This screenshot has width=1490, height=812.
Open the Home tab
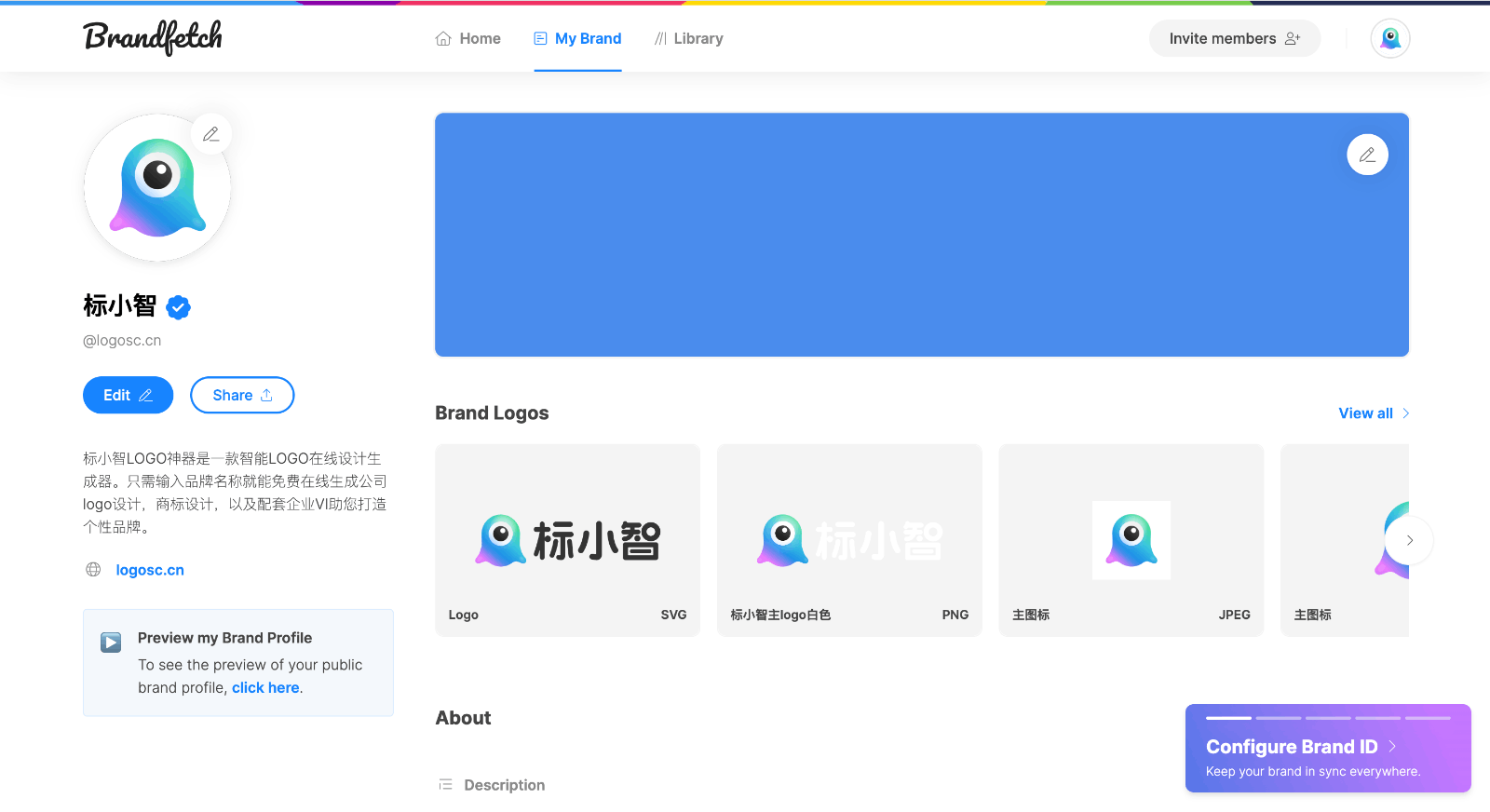tap(468, 38)
